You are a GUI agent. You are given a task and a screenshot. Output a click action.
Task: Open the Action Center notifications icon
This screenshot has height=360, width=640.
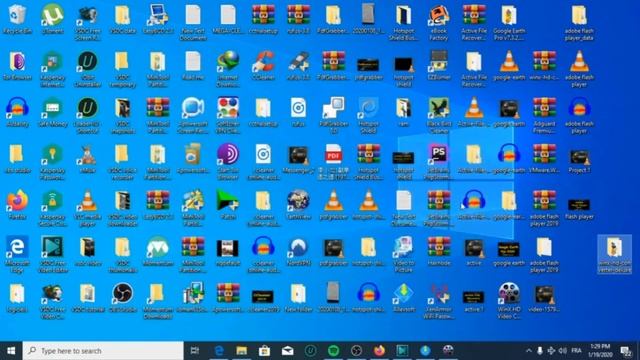click(626, 351)
